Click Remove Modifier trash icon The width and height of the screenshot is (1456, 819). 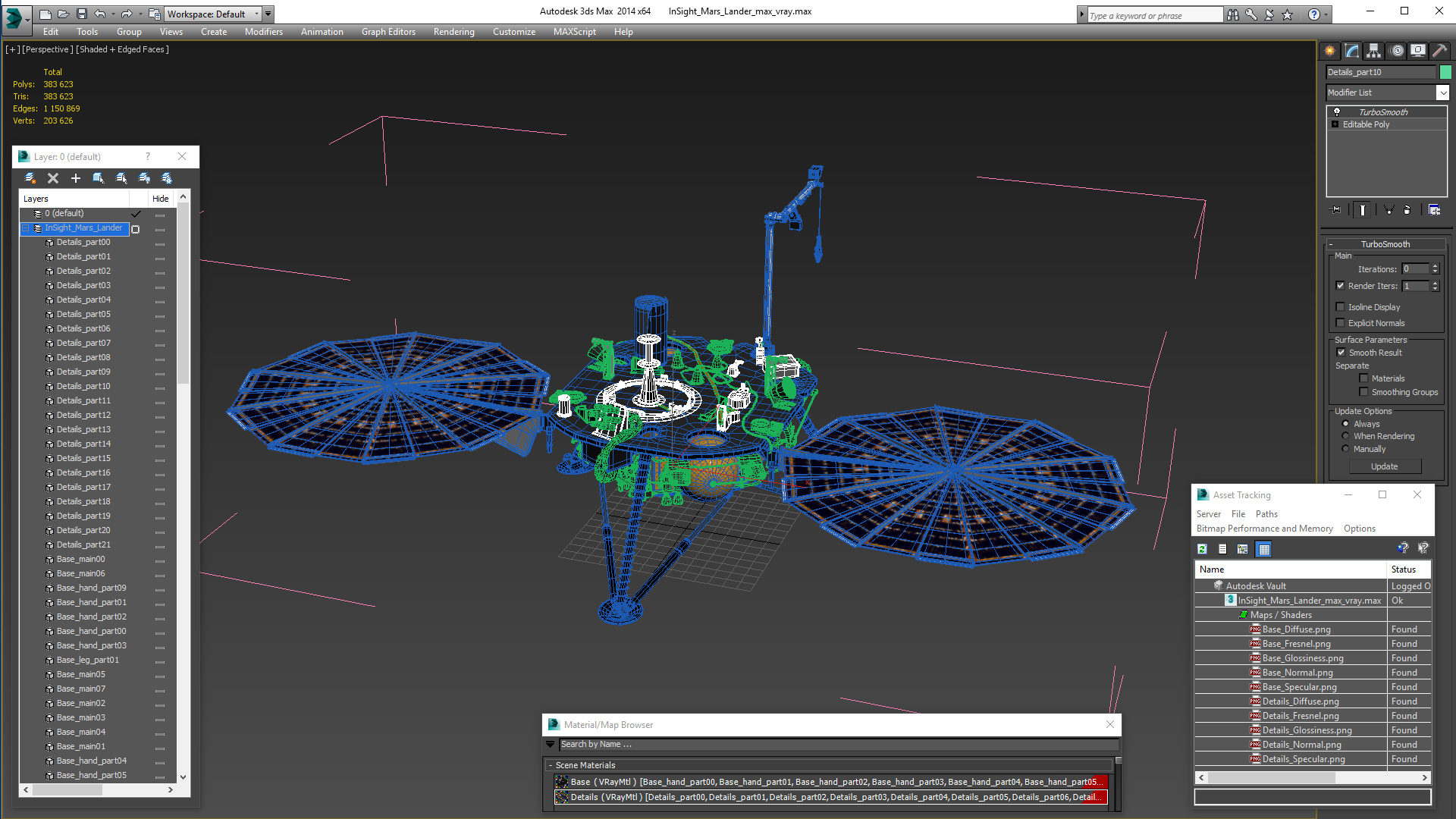click(x=1407, y=210)
